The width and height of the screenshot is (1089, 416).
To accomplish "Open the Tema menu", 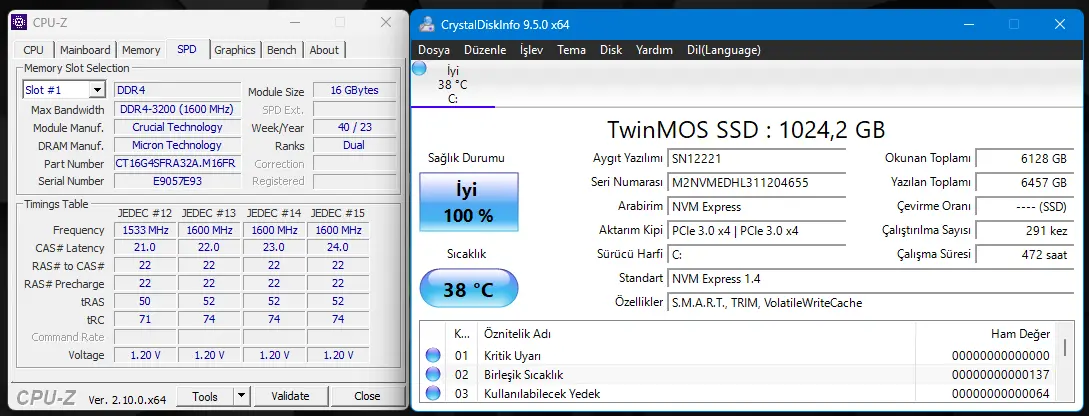I will pyautogui.click(x=572, y=50).
